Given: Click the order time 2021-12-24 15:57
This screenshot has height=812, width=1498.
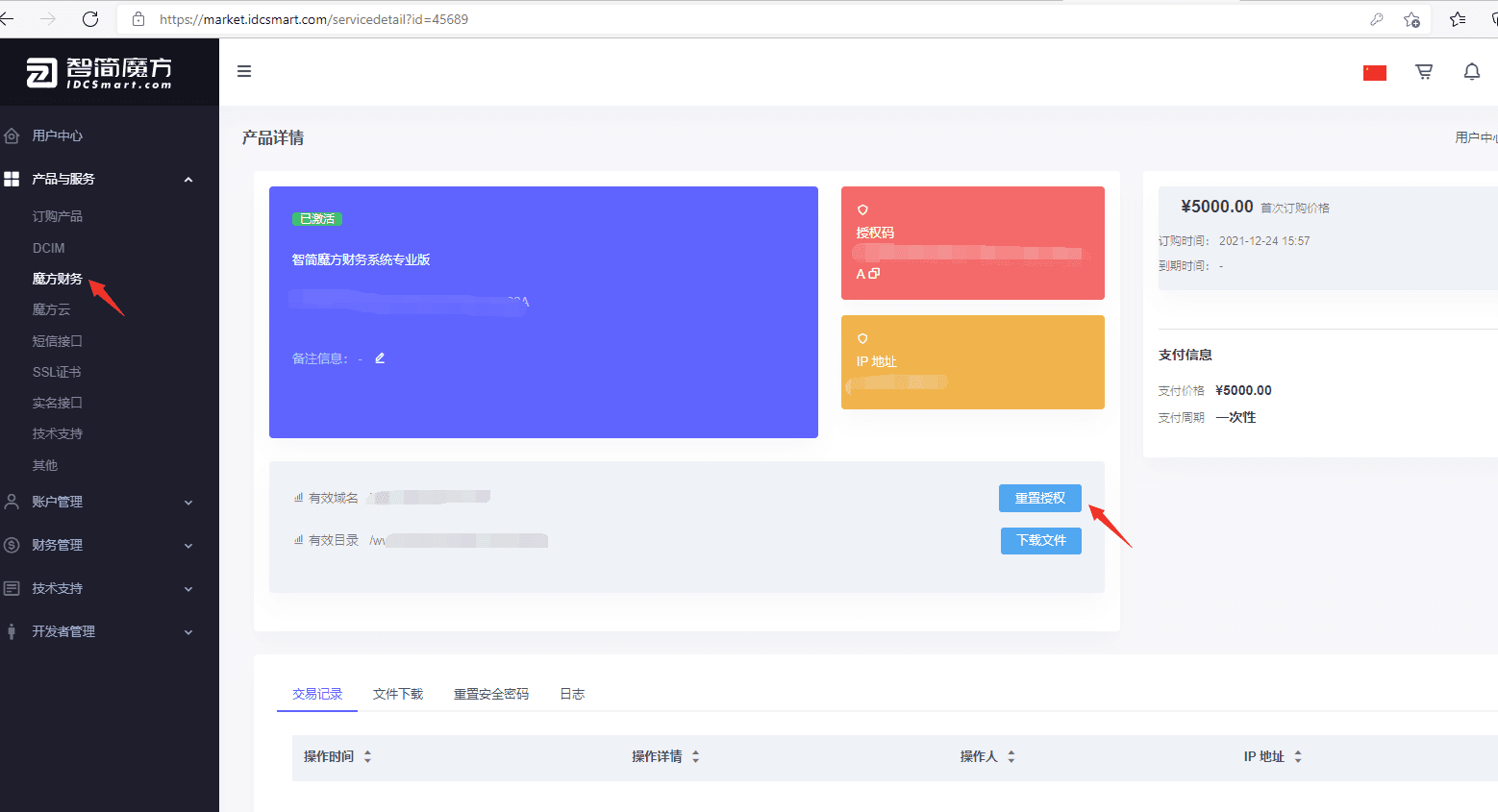Looking at the screenshot, I should (1264, 241).
